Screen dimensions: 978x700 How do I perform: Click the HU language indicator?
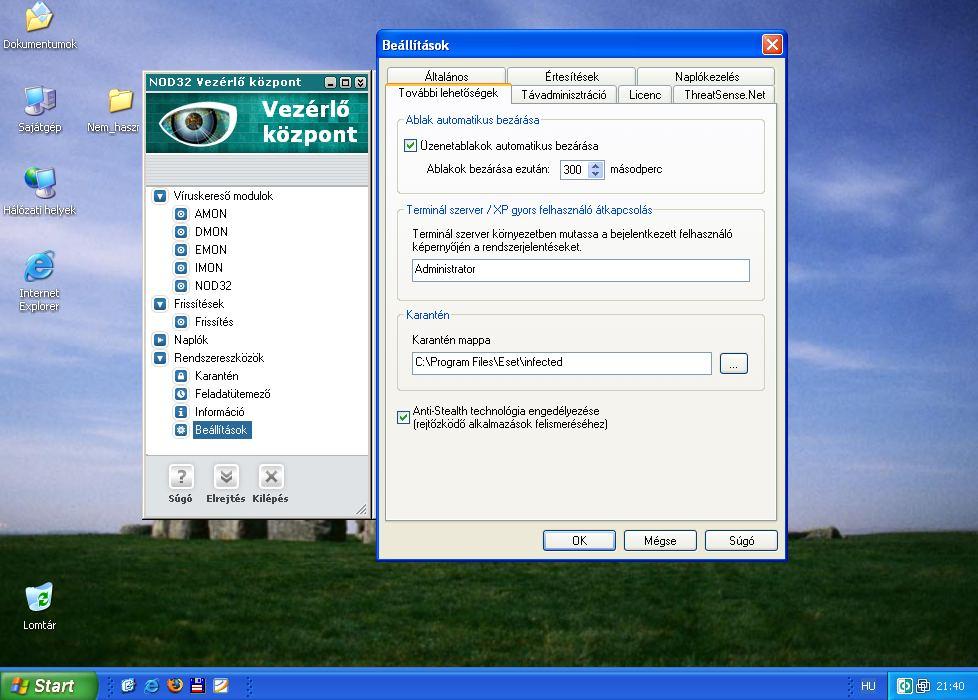(868, 686)
